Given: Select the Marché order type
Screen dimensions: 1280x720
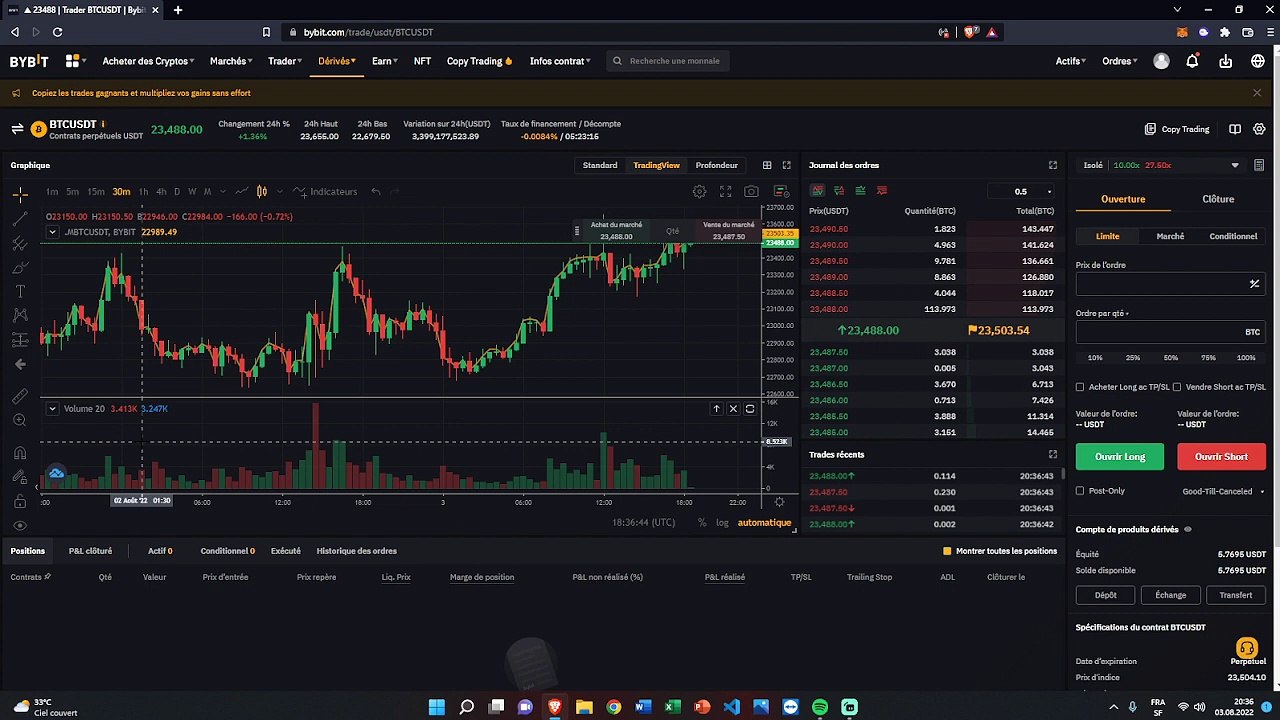Looking at the screenshot, I should pos(1170,236).
